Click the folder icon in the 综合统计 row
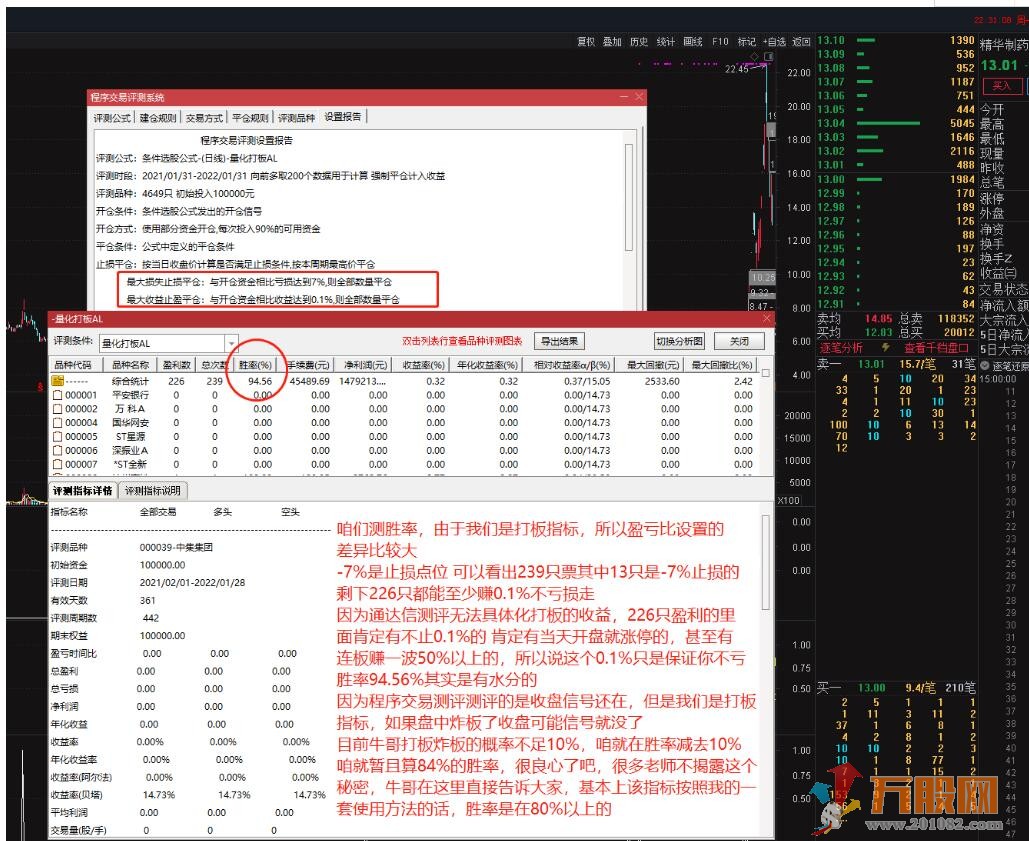 coord(58,380)
